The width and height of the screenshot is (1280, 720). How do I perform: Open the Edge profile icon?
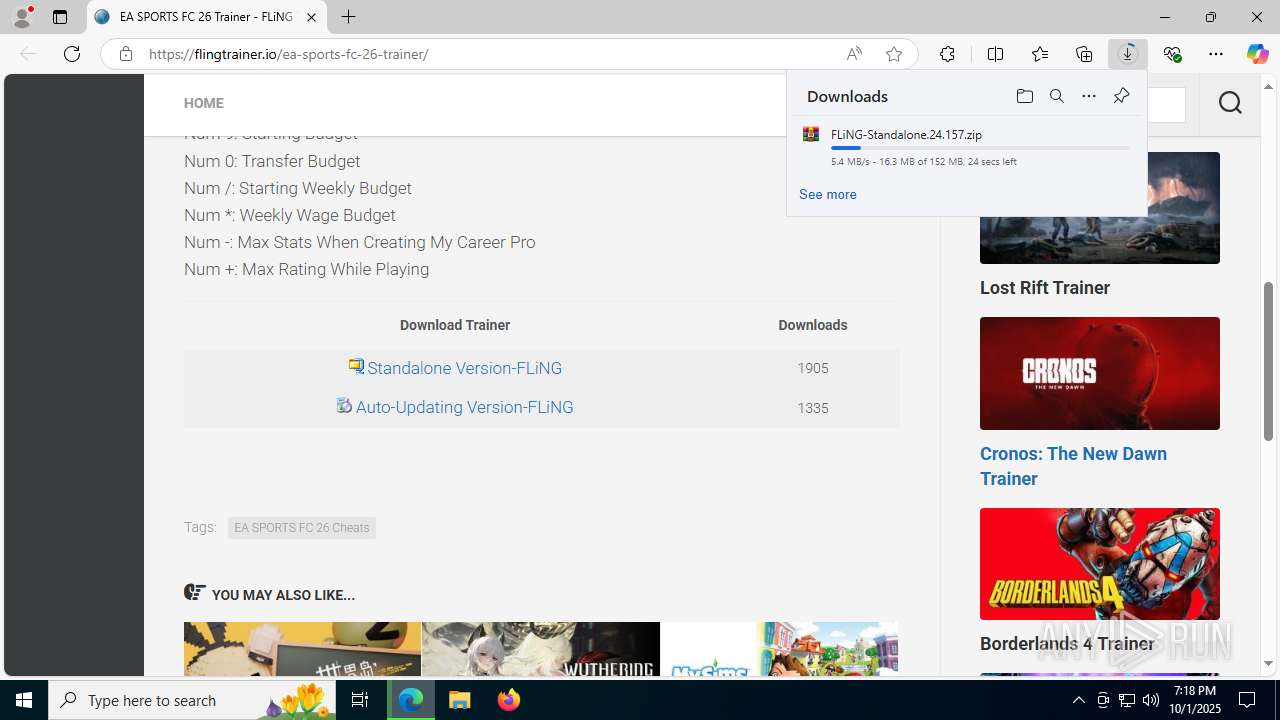pyautogui.click(x=22, y=17)
